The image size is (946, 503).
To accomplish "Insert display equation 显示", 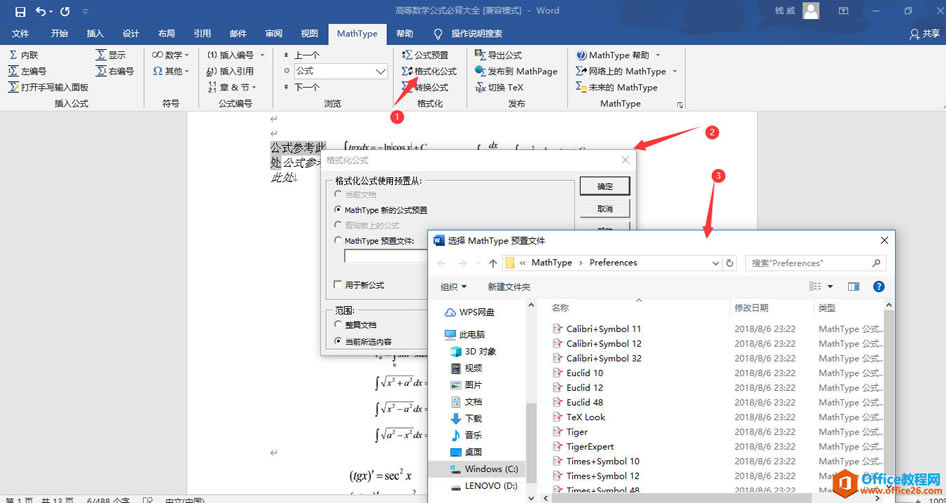I will point(110,55).
